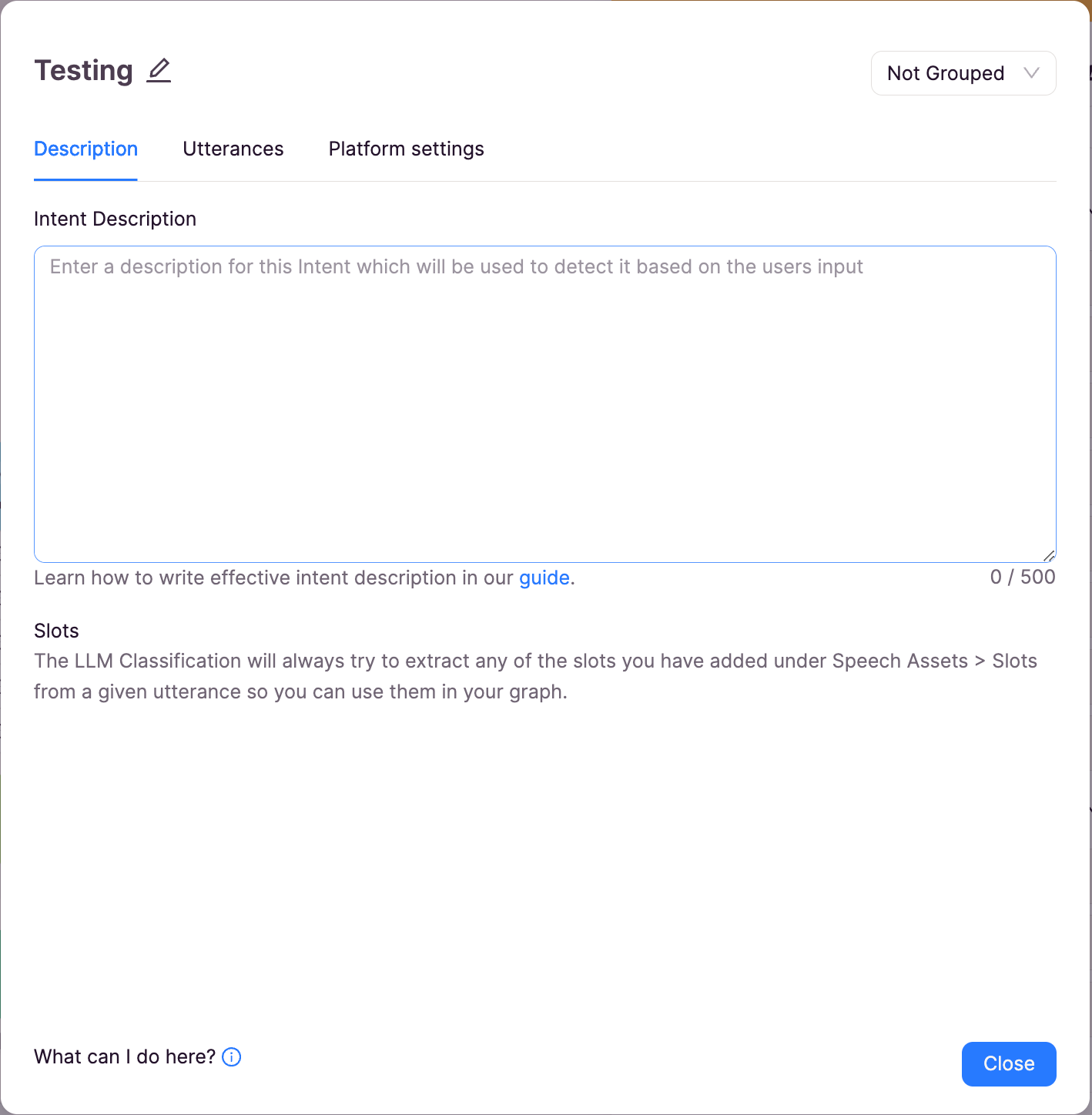Click the Enter a description placeholder text

pyautogui.click(x=456, y=266)
